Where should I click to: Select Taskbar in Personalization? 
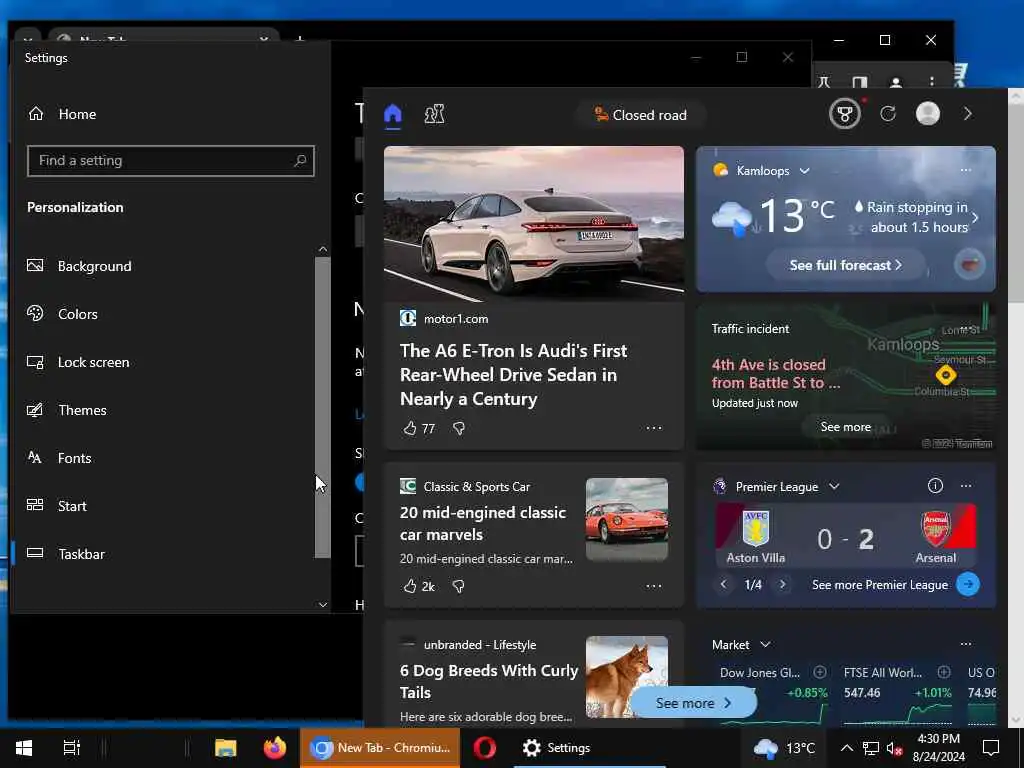164,554
